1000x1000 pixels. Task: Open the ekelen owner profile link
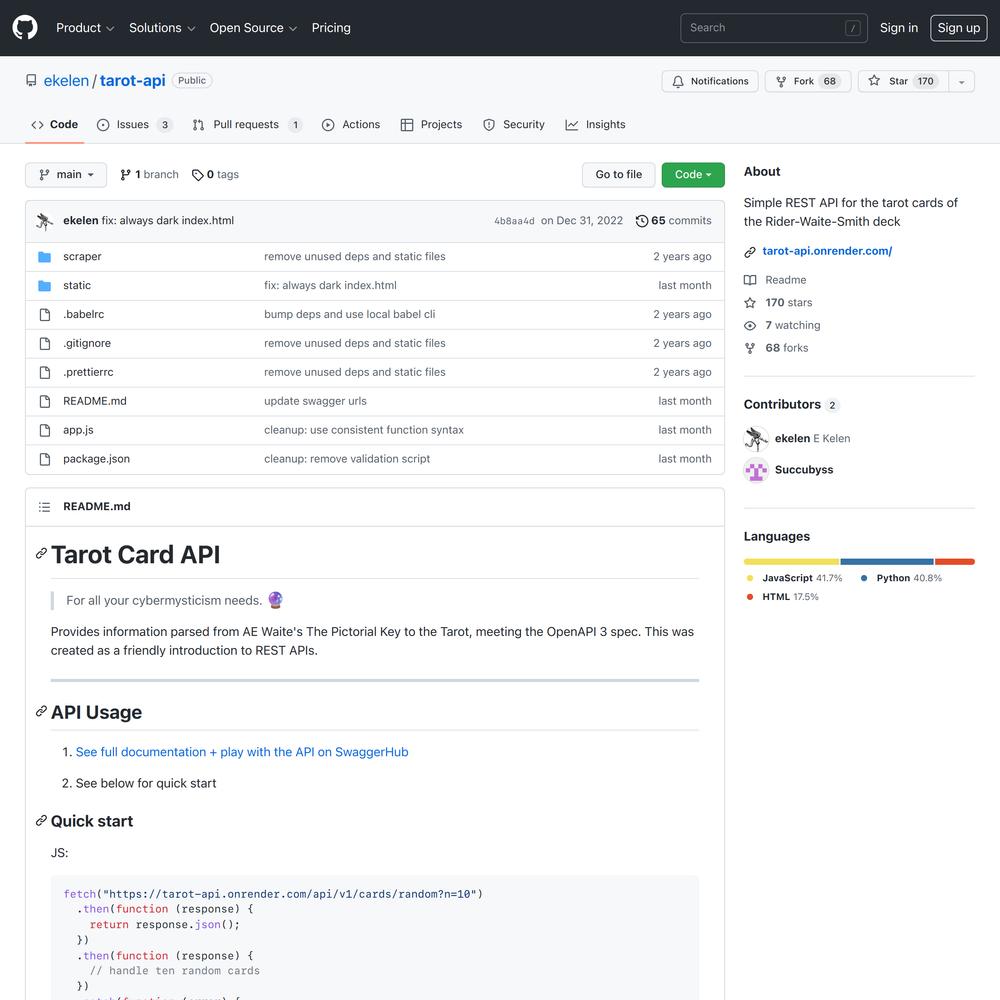point(66,81)
